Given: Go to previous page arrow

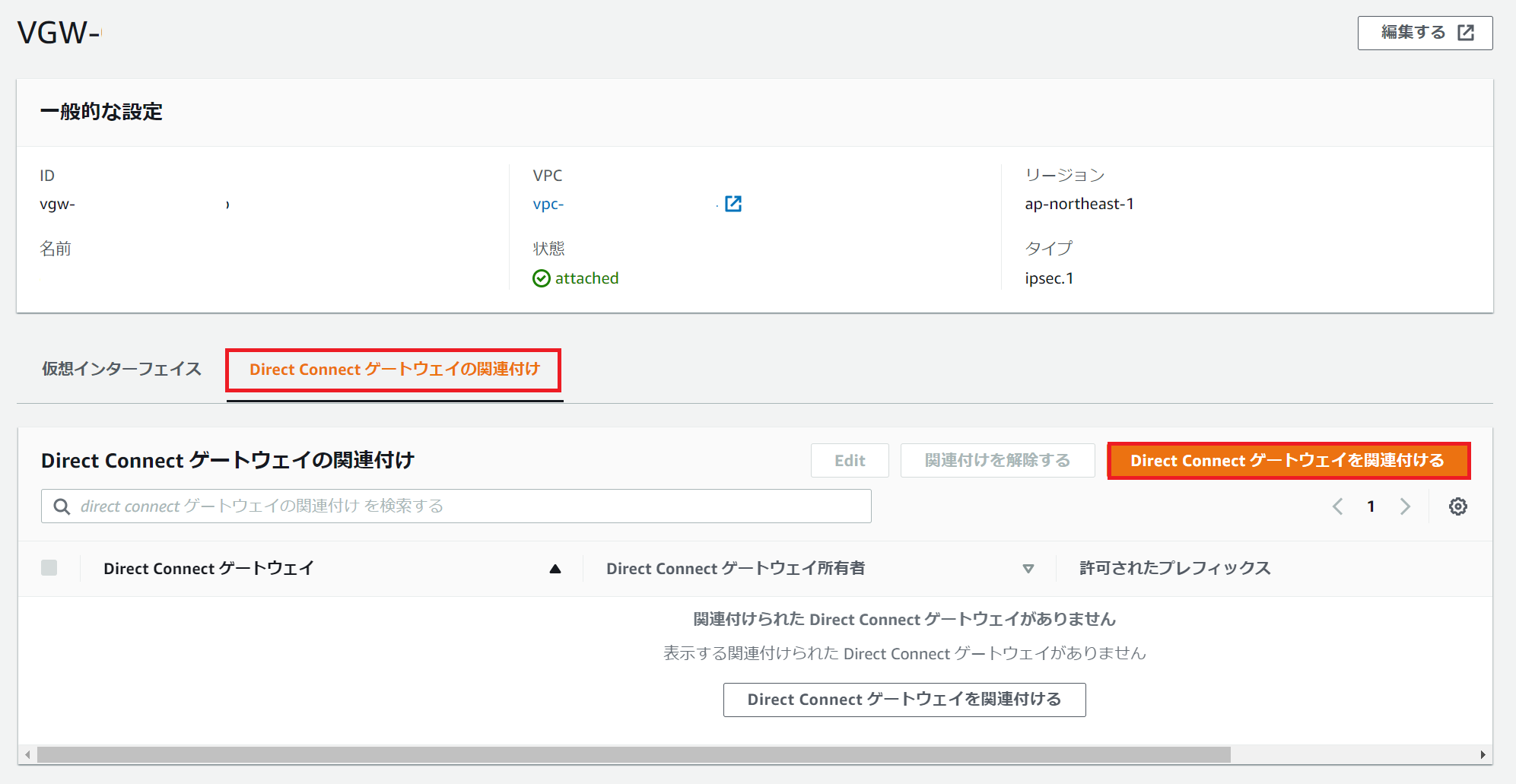Looking at the screenshot, I should 1338,506.
